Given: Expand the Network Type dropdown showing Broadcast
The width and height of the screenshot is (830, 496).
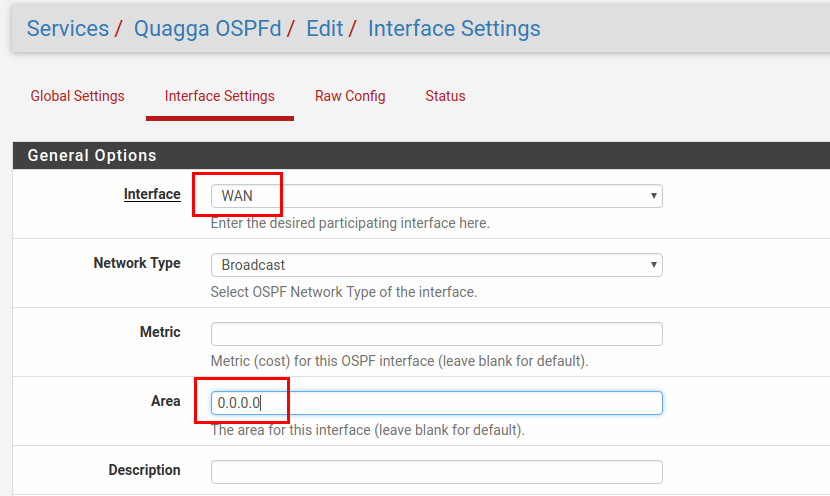Looking at the screenshot, I should point(436,265).
